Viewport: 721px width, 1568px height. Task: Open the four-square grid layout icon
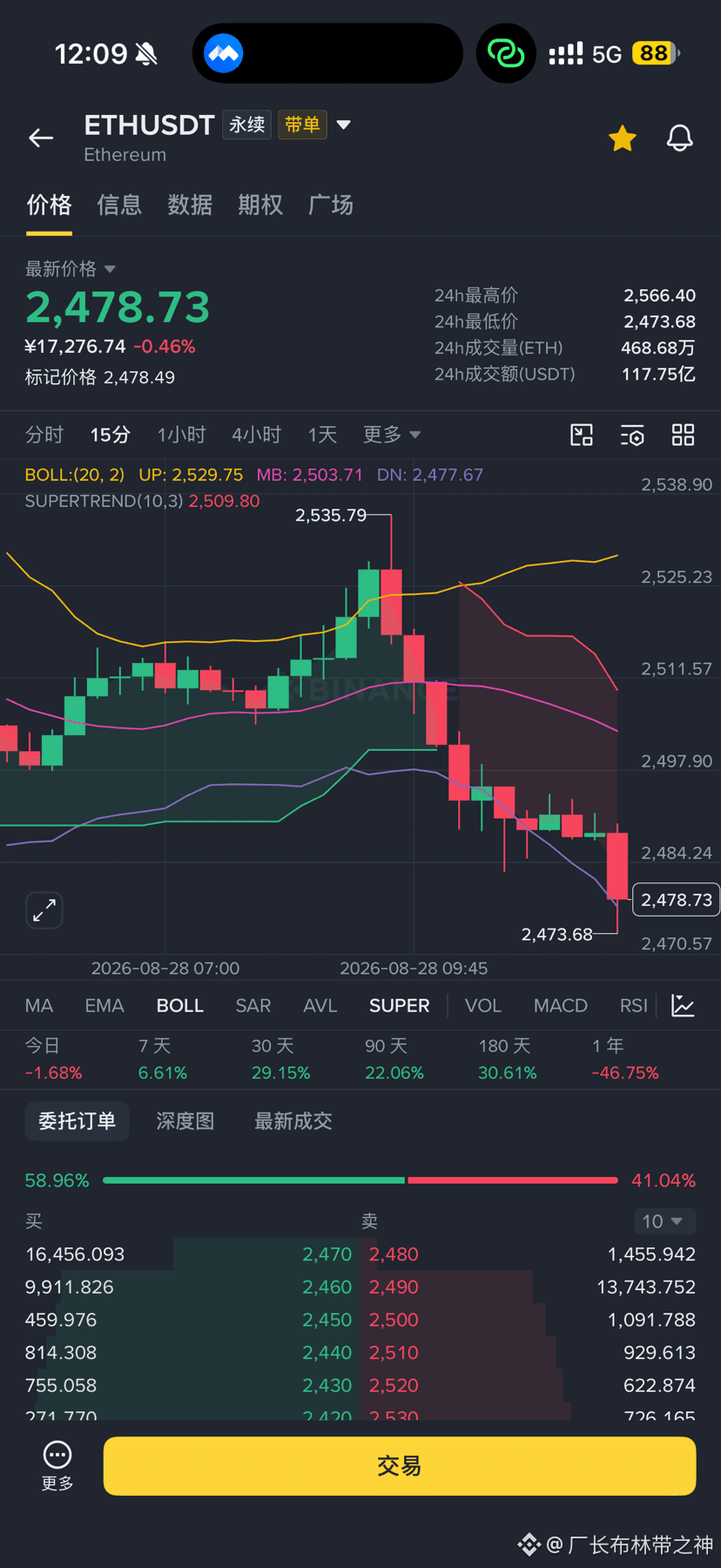coord(684,435)
